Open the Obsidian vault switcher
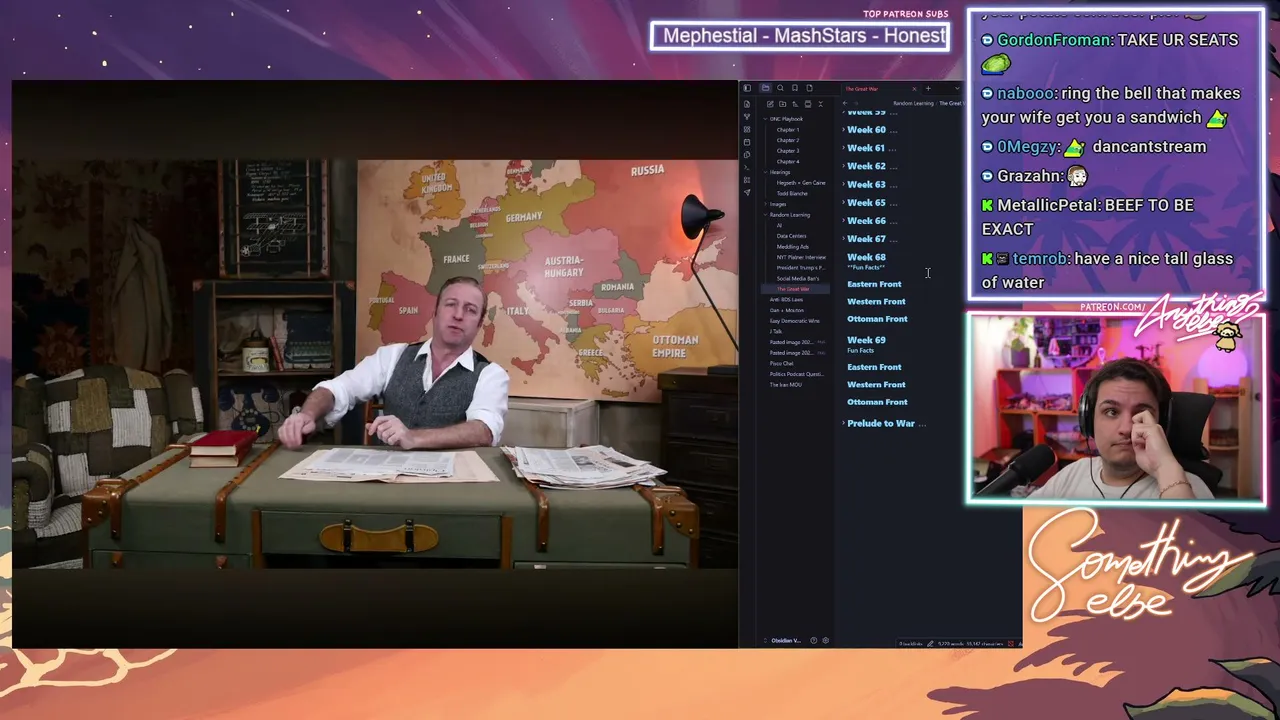Image resolution: width=1280 pixels, height=720 pixels. (x=785, y=640)
